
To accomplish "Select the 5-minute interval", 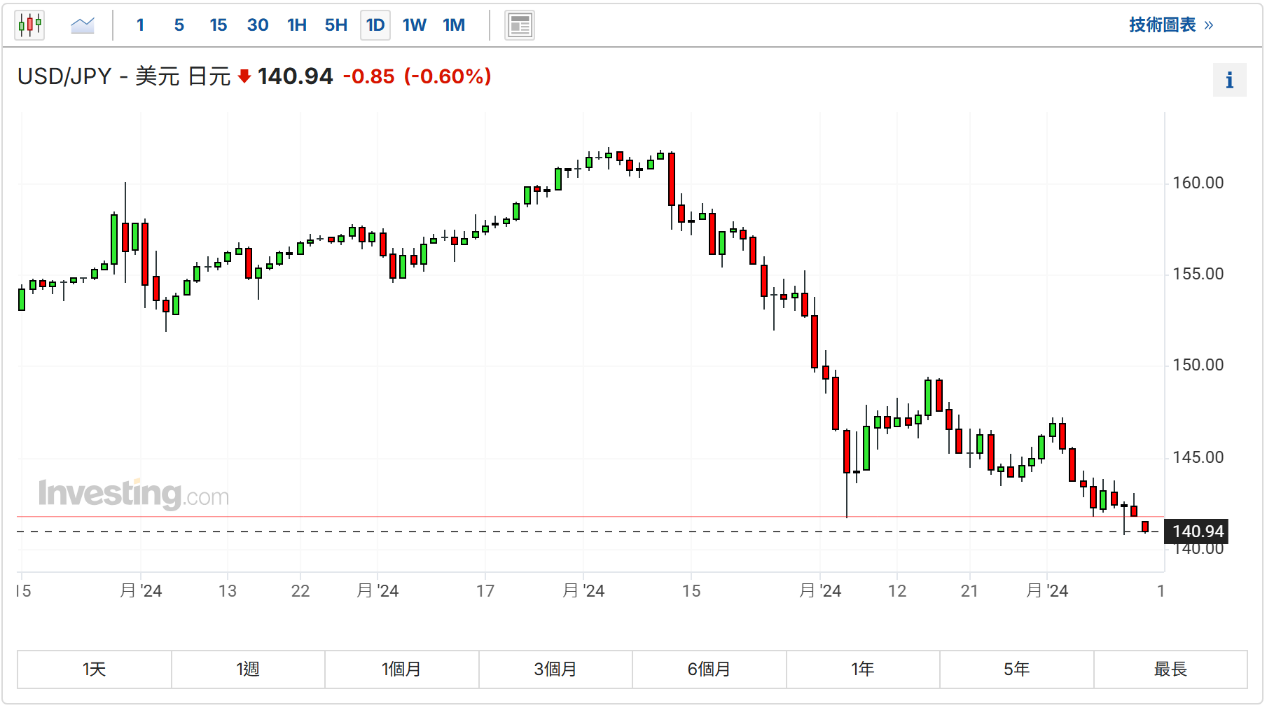I will pos(179,25).
